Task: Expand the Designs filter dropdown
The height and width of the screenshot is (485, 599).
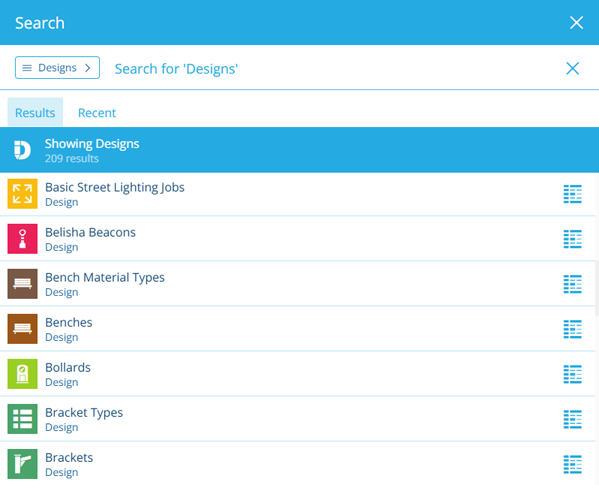Action: coord(57,68)
